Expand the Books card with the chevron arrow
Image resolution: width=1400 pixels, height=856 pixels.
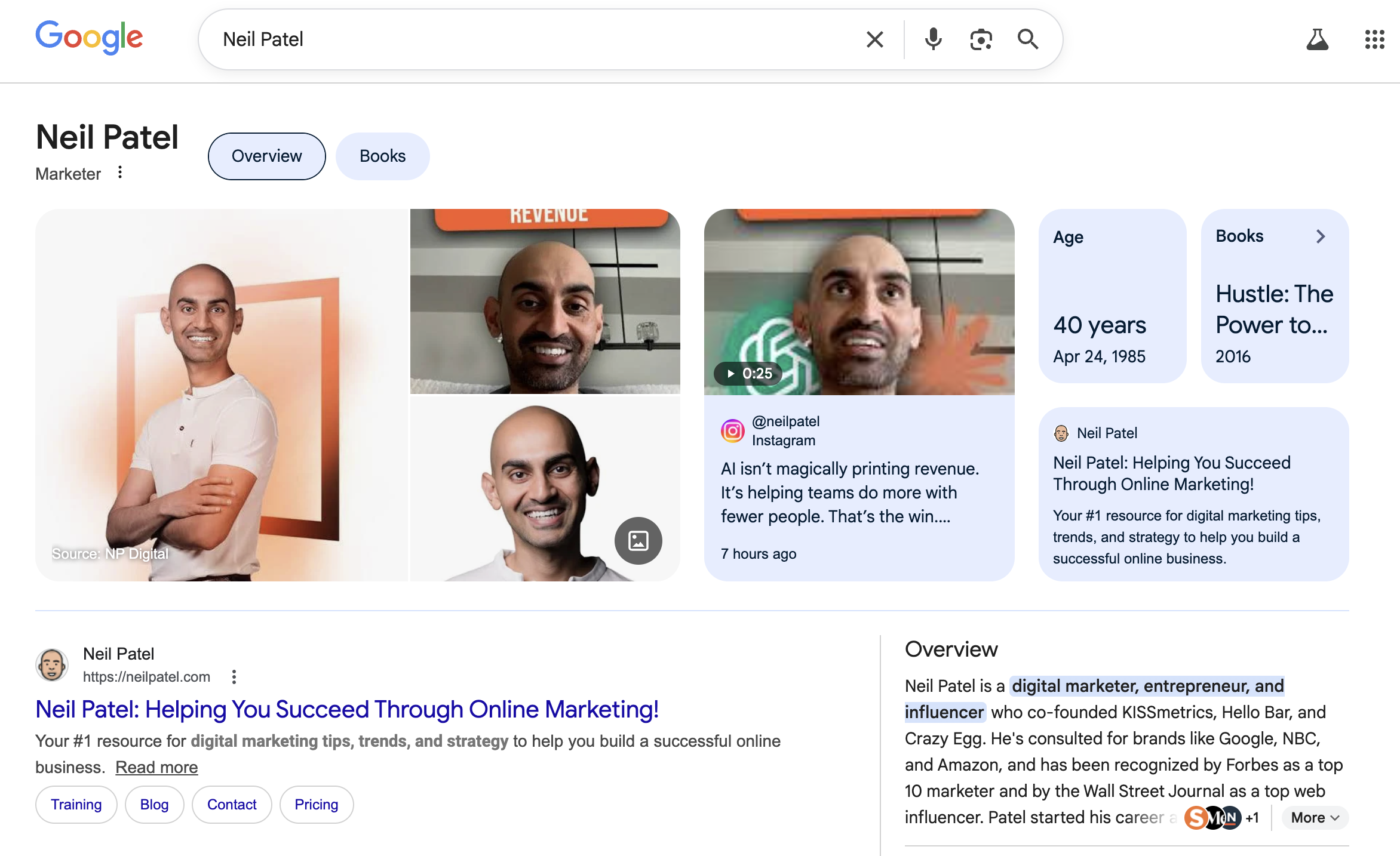point(1321,236)
